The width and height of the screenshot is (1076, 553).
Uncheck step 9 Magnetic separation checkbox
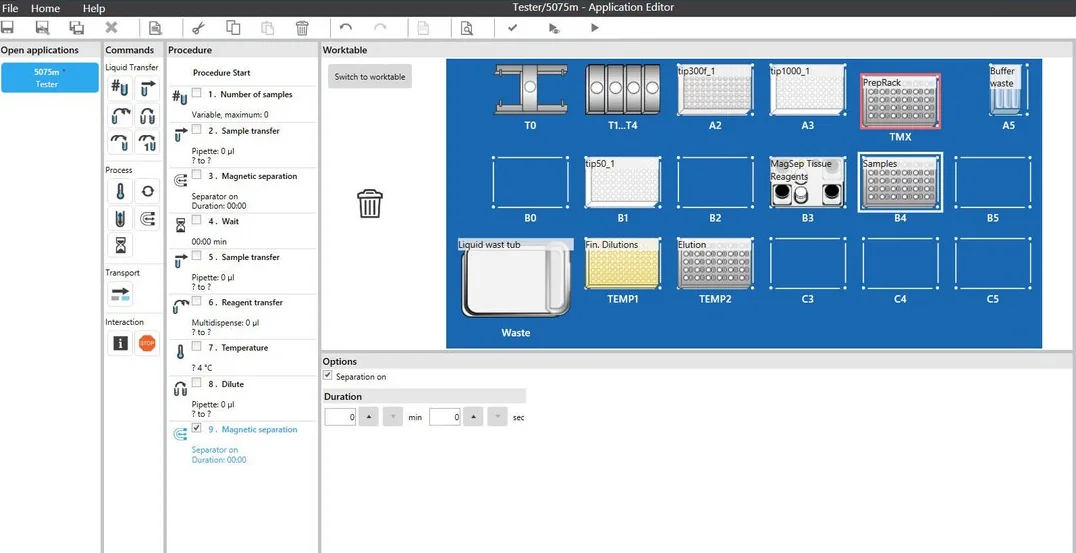point(197,428)
